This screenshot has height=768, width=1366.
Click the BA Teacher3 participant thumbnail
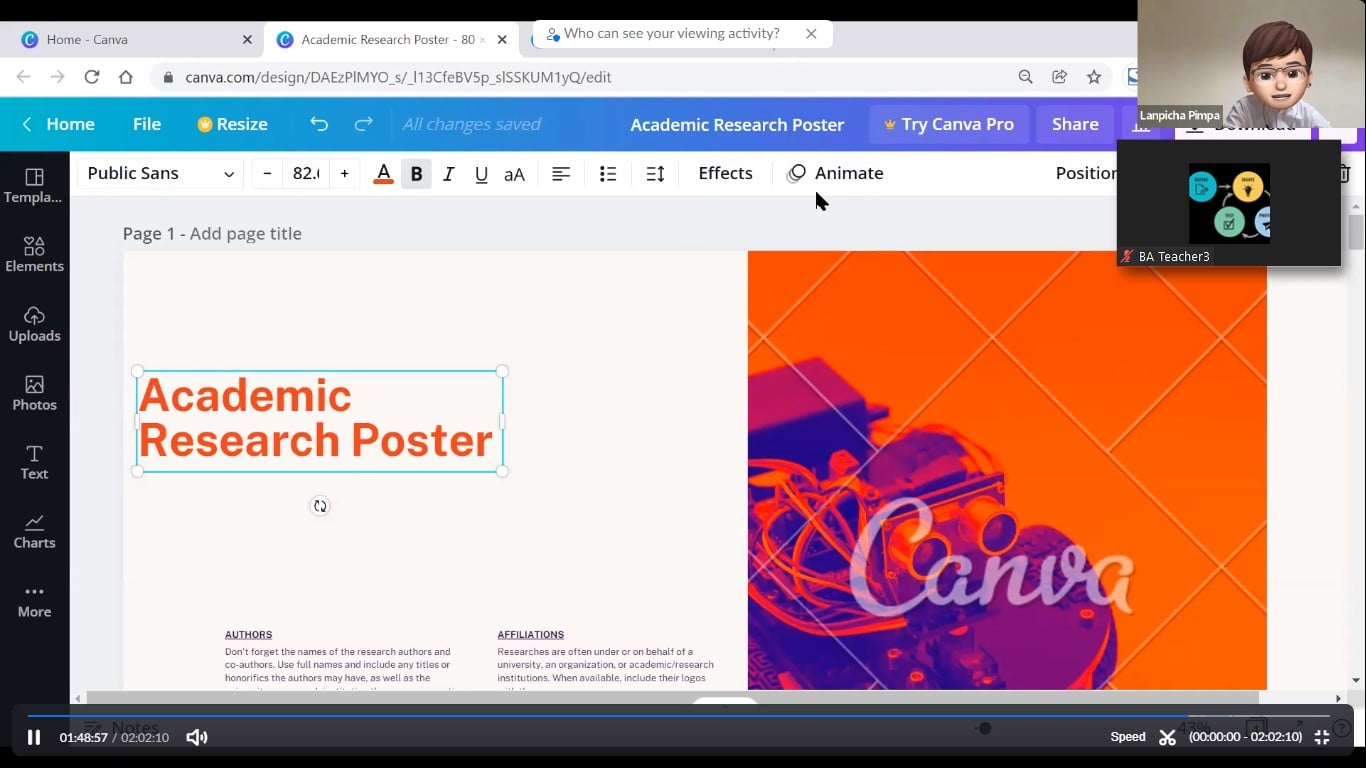point(1229,203)
